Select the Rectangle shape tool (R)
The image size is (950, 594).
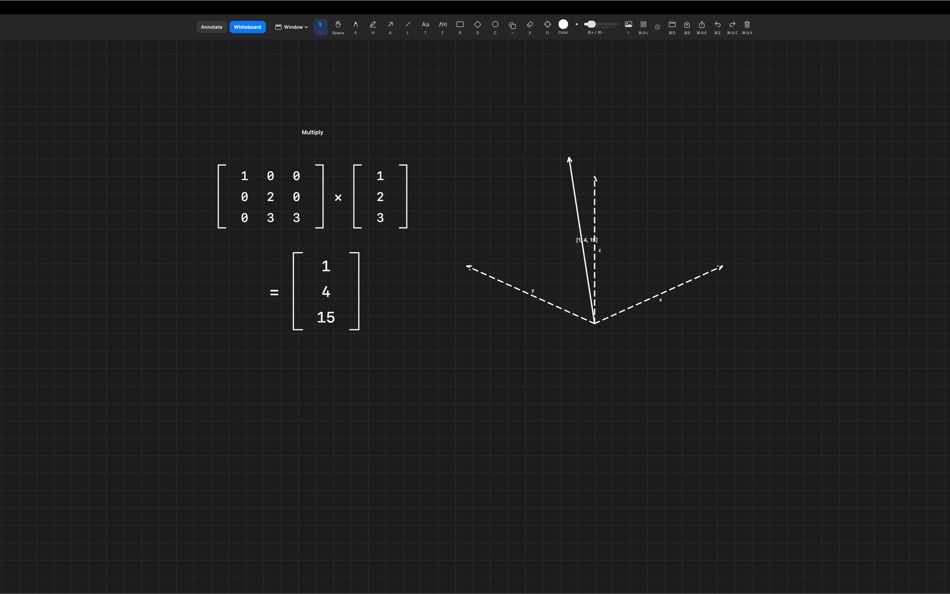pyautogui.click(x=459, y=25)
